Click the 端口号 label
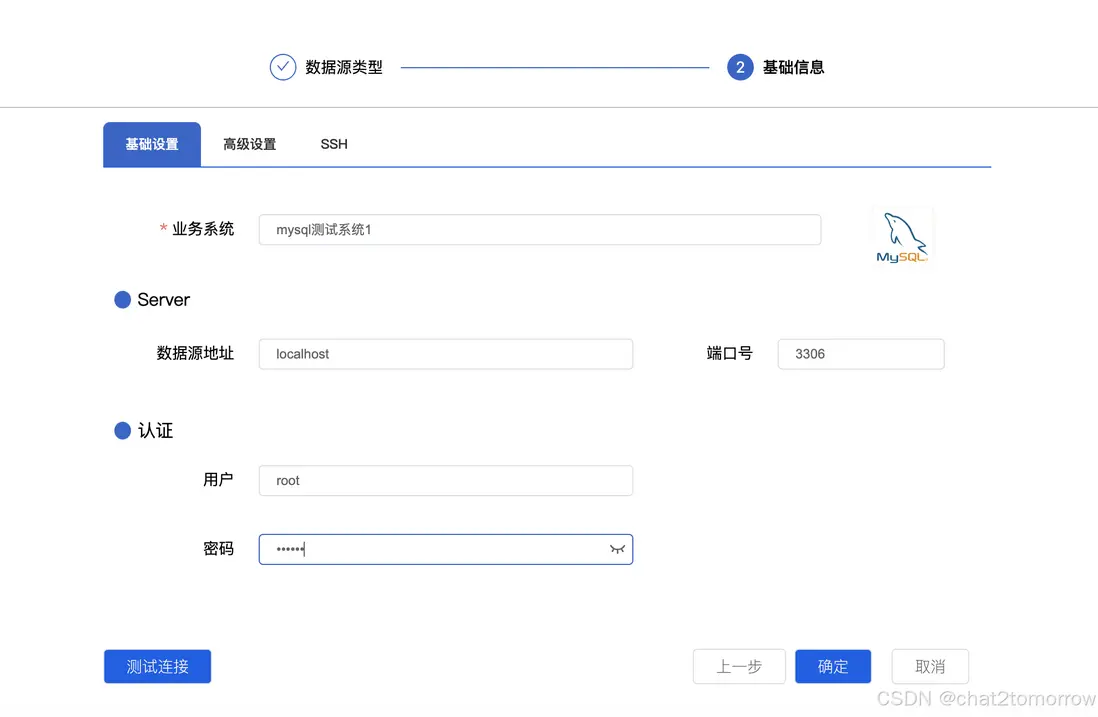1098x717 pixels. click(x=730, y=354)
